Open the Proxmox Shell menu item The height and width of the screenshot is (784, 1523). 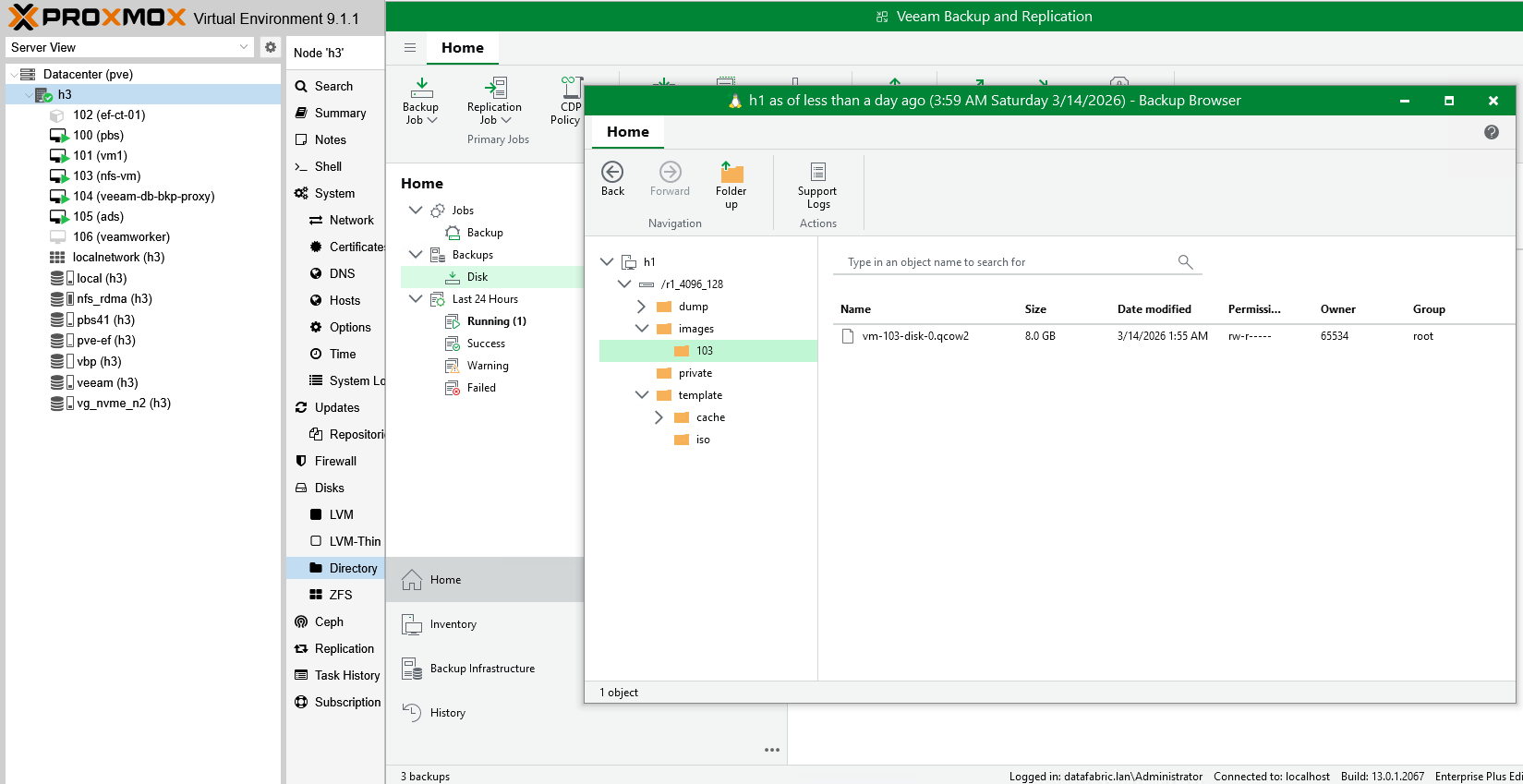point(328,166)
